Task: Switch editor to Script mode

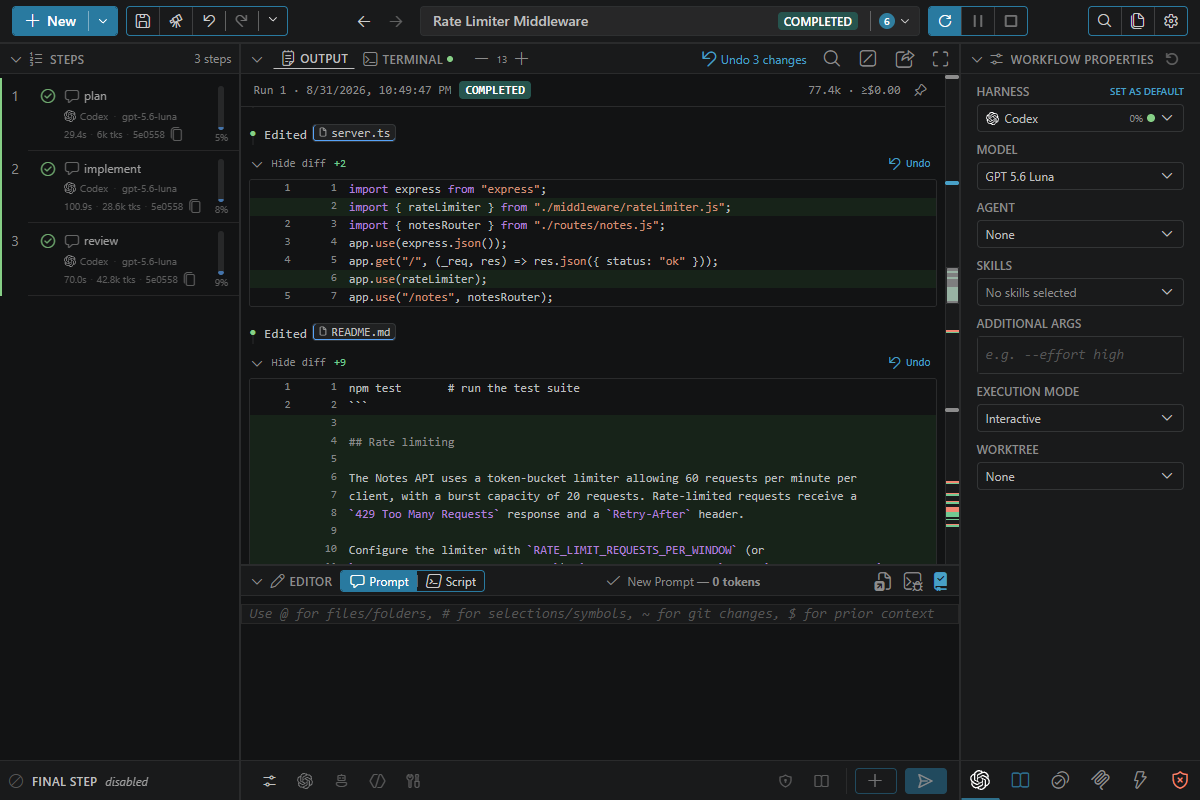Action: tap(451, 581)
